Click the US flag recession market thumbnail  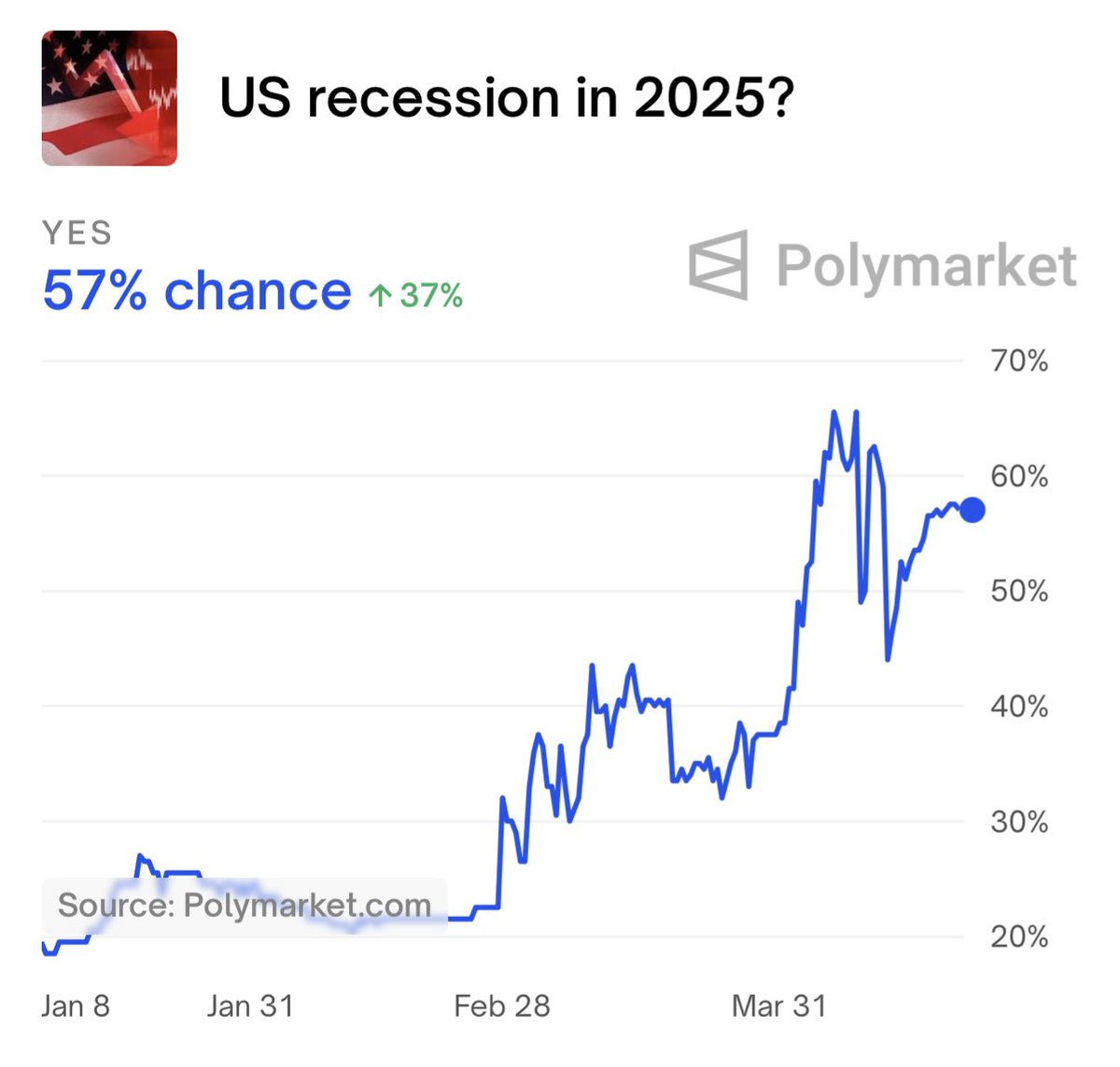[x=109, y=98]
